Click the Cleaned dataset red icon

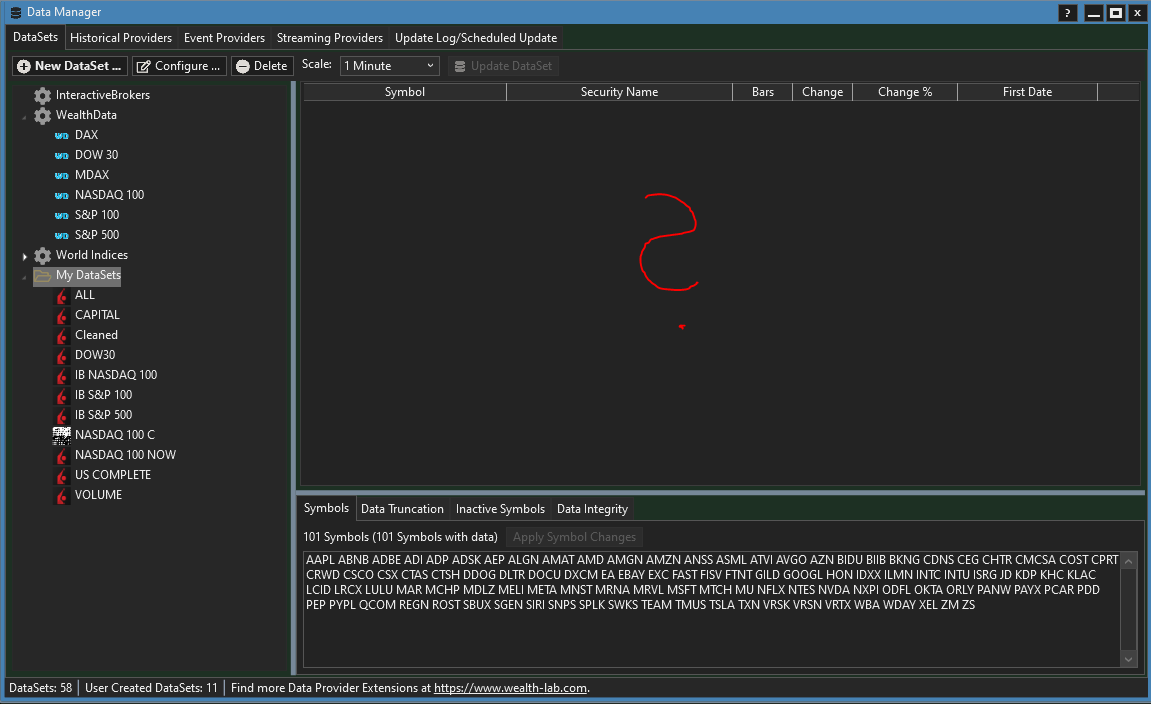pos(62,335)
